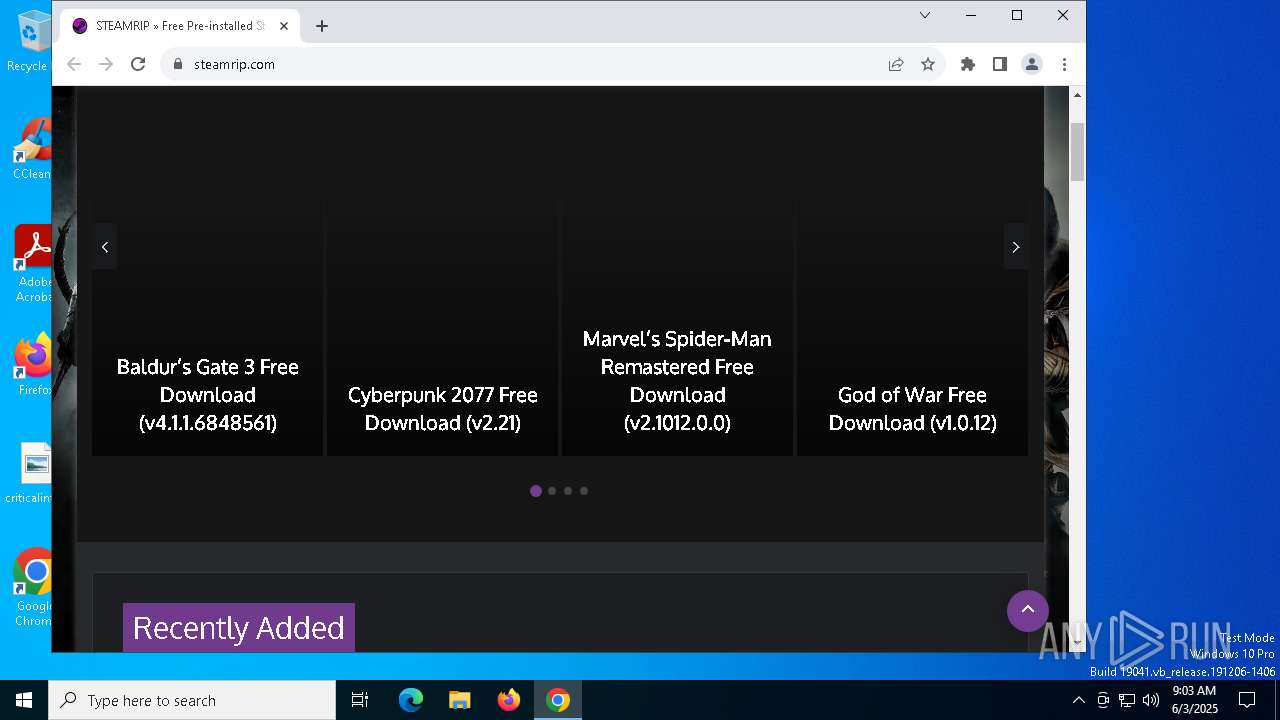The image size is (1280, 720).
Task: Open File Explorer from taskbar
Action: click(x=459, y=700)
